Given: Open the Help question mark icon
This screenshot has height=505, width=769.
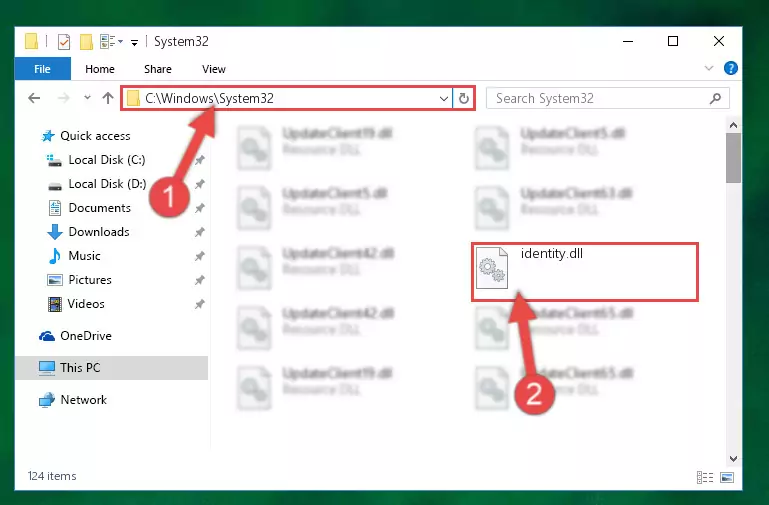Looking at the screenshot, I should pos(730,68).
